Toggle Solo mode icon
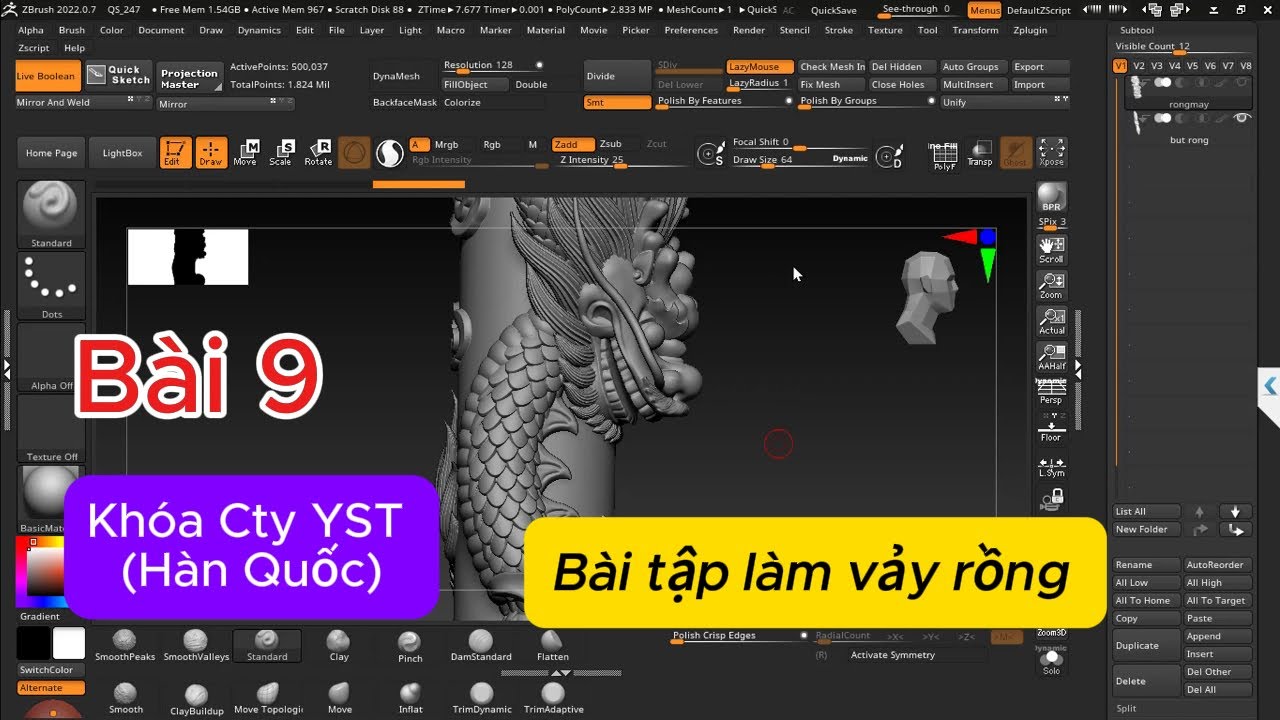Viewport: 1280px width, 720px height. [1051, 662]
